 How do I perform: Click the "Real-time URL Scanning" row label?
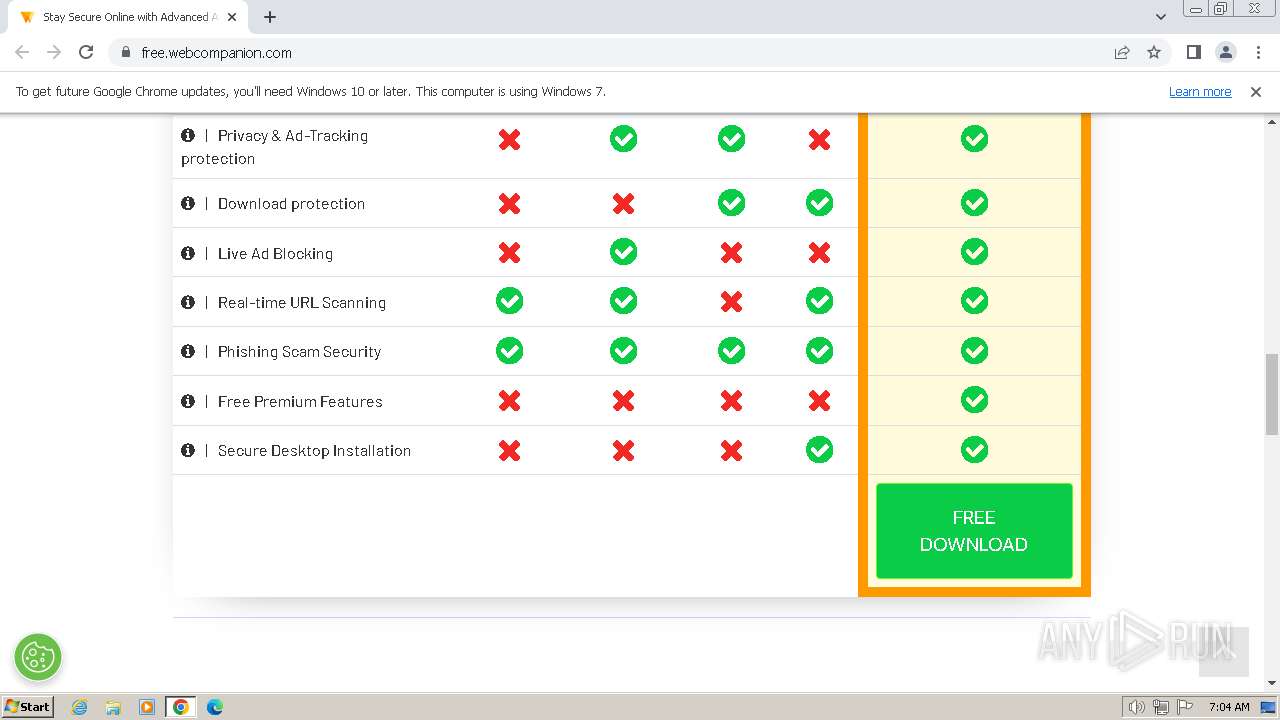point(301,302)
